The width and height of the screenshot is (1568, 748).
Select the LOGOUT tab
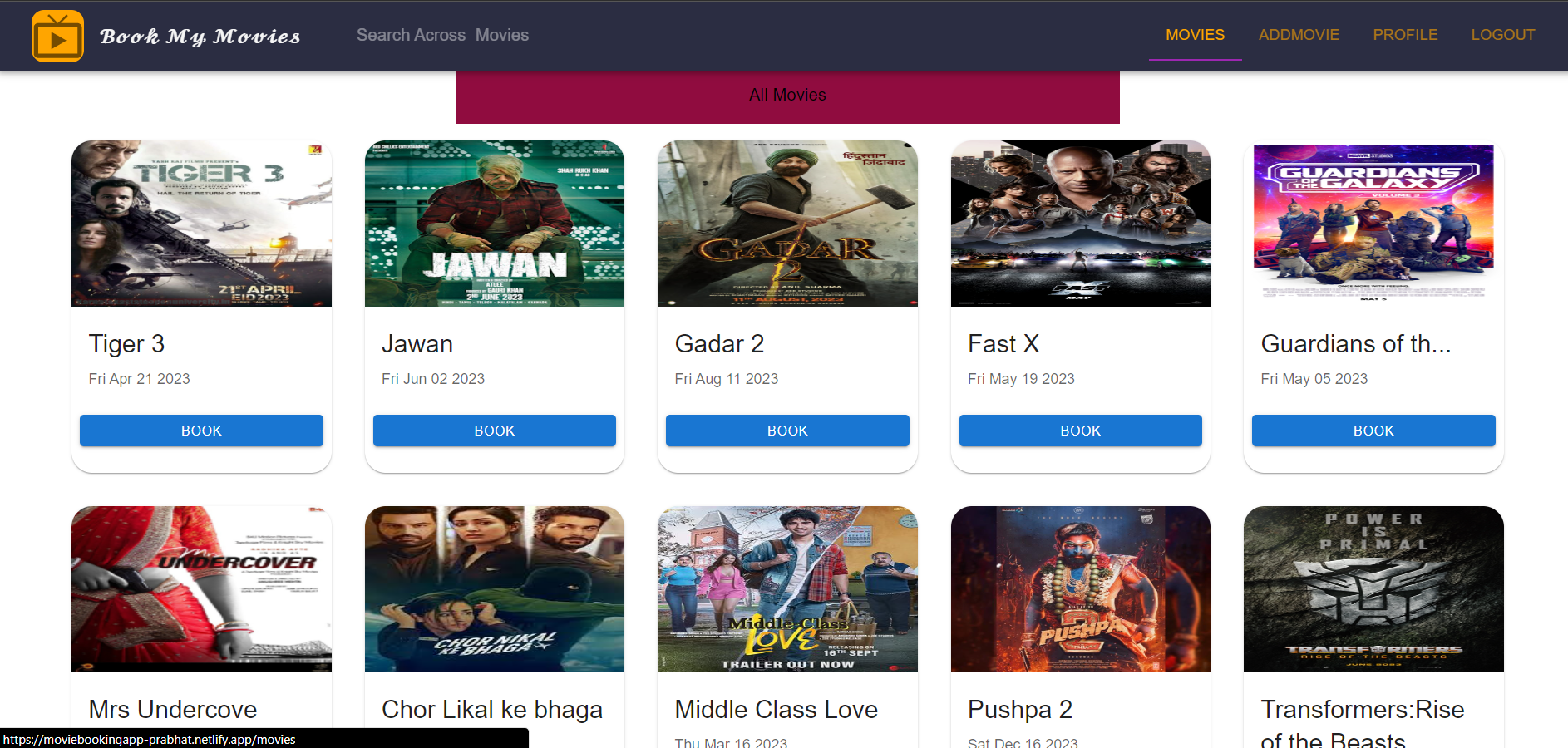(1502, 35)
